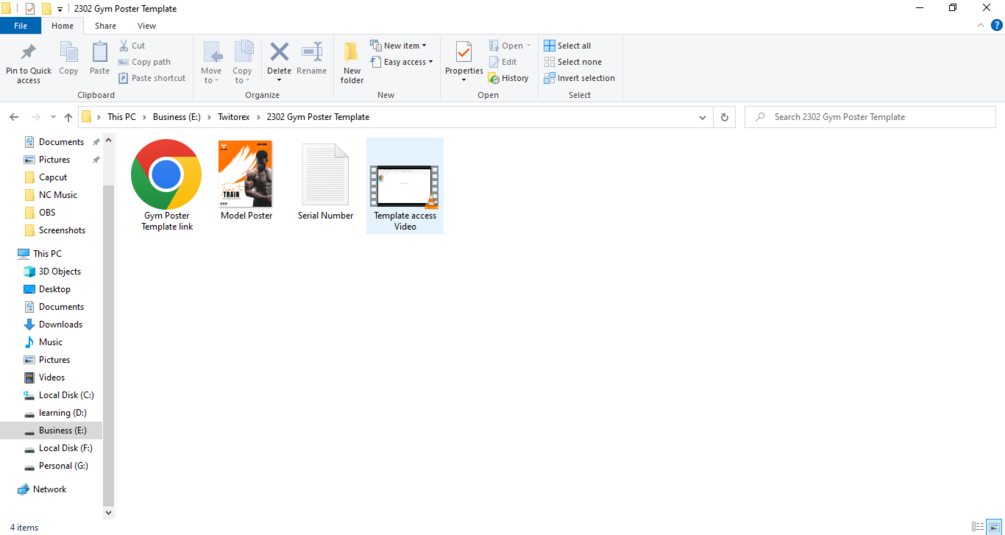Switch to Large icons view in status bar
The width and height of the screenshot is (1005, 535).
[x=994, y=527]
